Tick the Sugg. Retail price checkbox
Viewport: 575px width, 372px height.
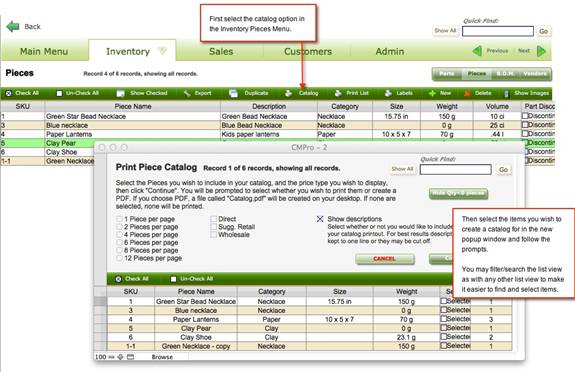coord(213,227)
